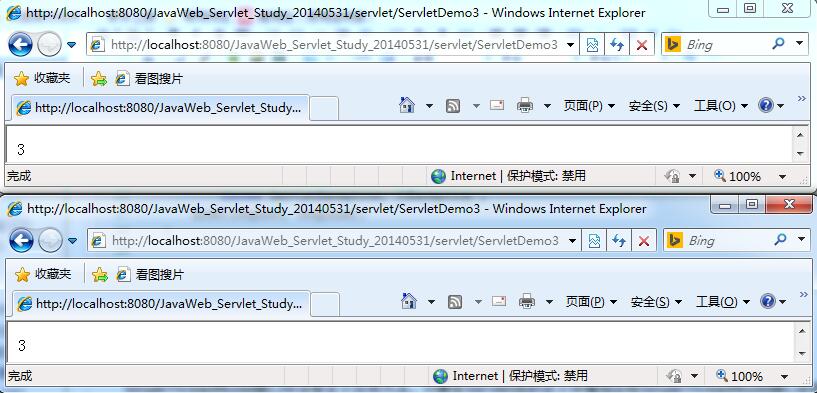Expand toolbar overflow chevron in top window
Image resolution: width=817 pixels, height=393 pixels.
tap(802, 99)
